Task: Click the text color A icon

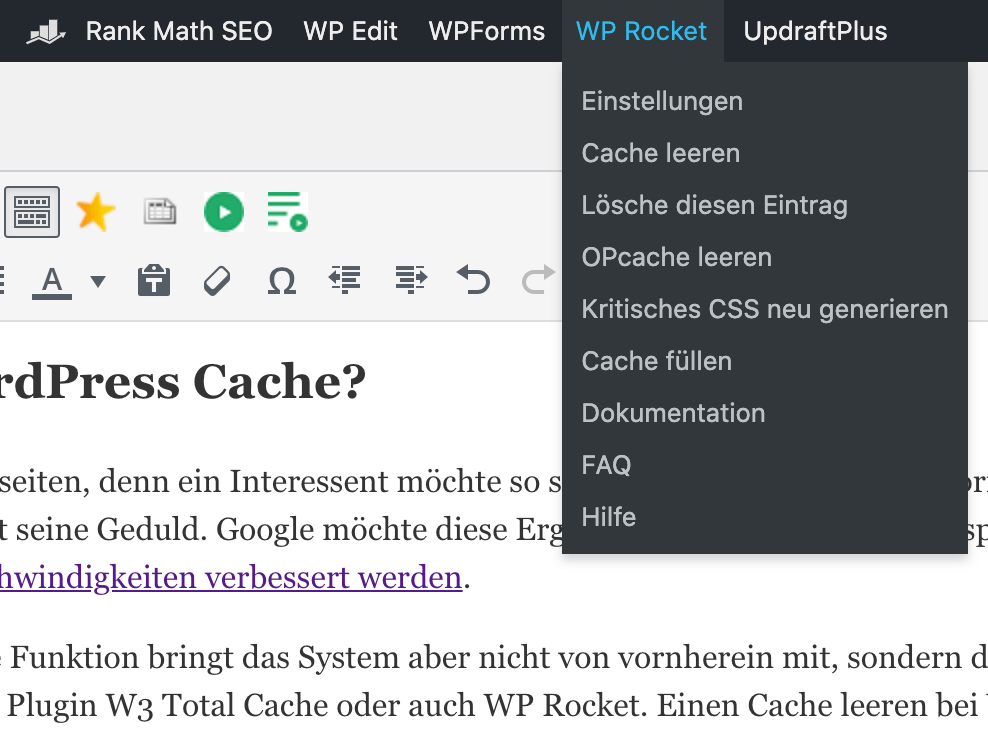Action: [x=52, y=281]
